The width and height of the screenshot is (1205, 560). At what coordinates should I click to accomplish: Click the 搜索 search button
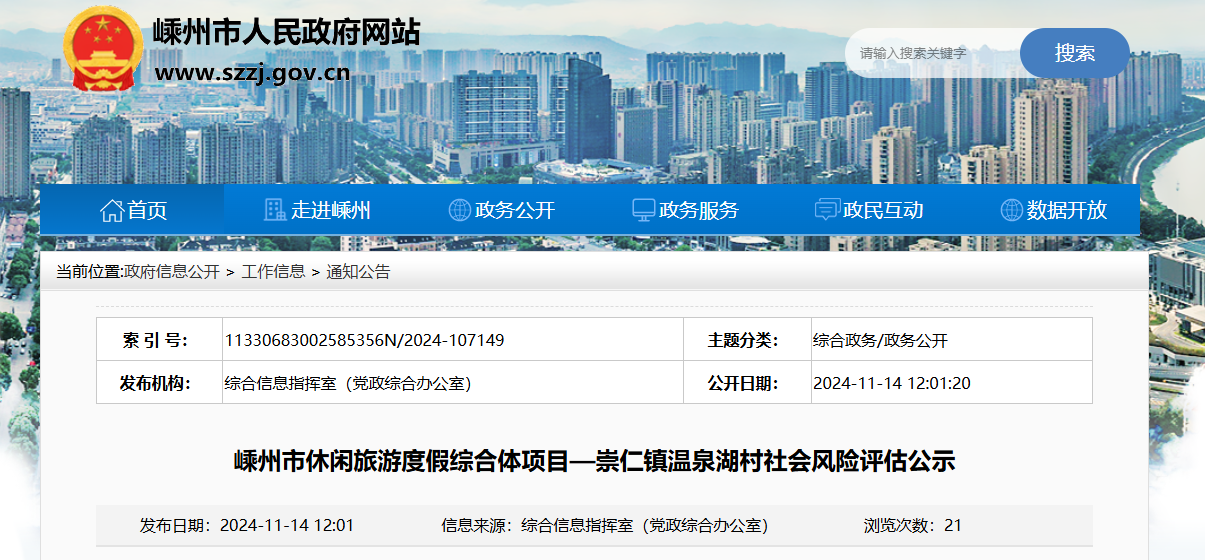tap(1075, 53)
